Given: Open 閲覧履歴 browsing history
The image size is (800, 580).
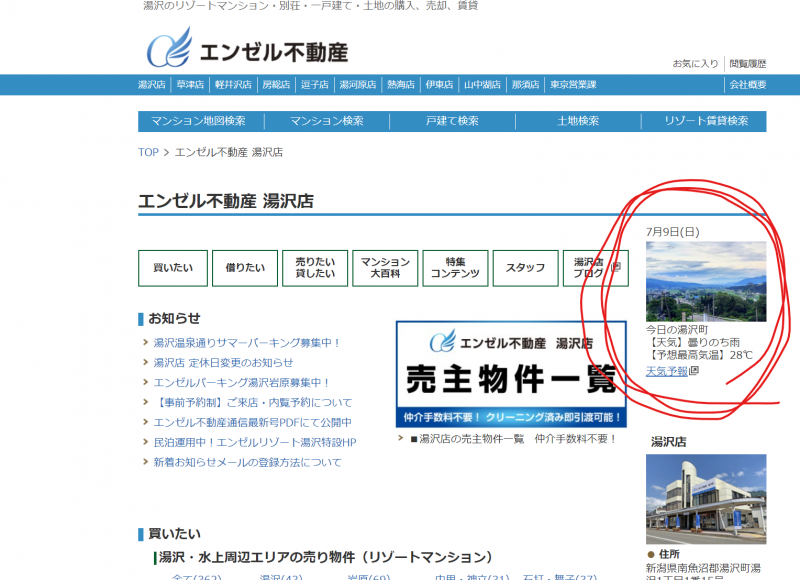Looking at the screenshot, I should click(x=747, y=64).
